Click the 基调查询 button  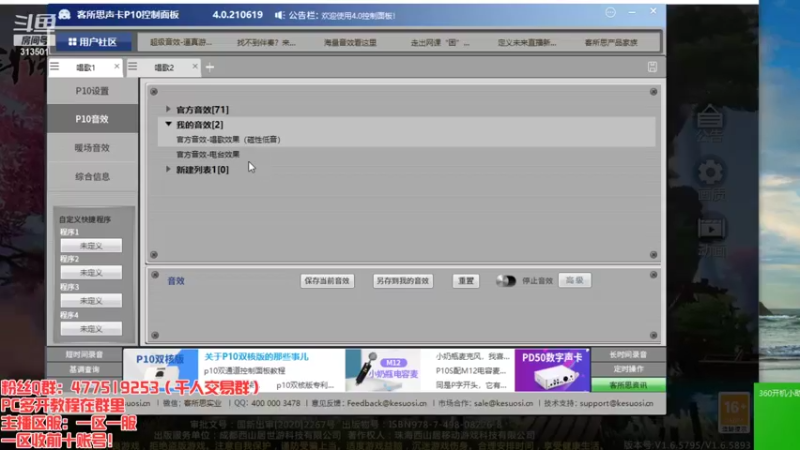tap(85, 369)
